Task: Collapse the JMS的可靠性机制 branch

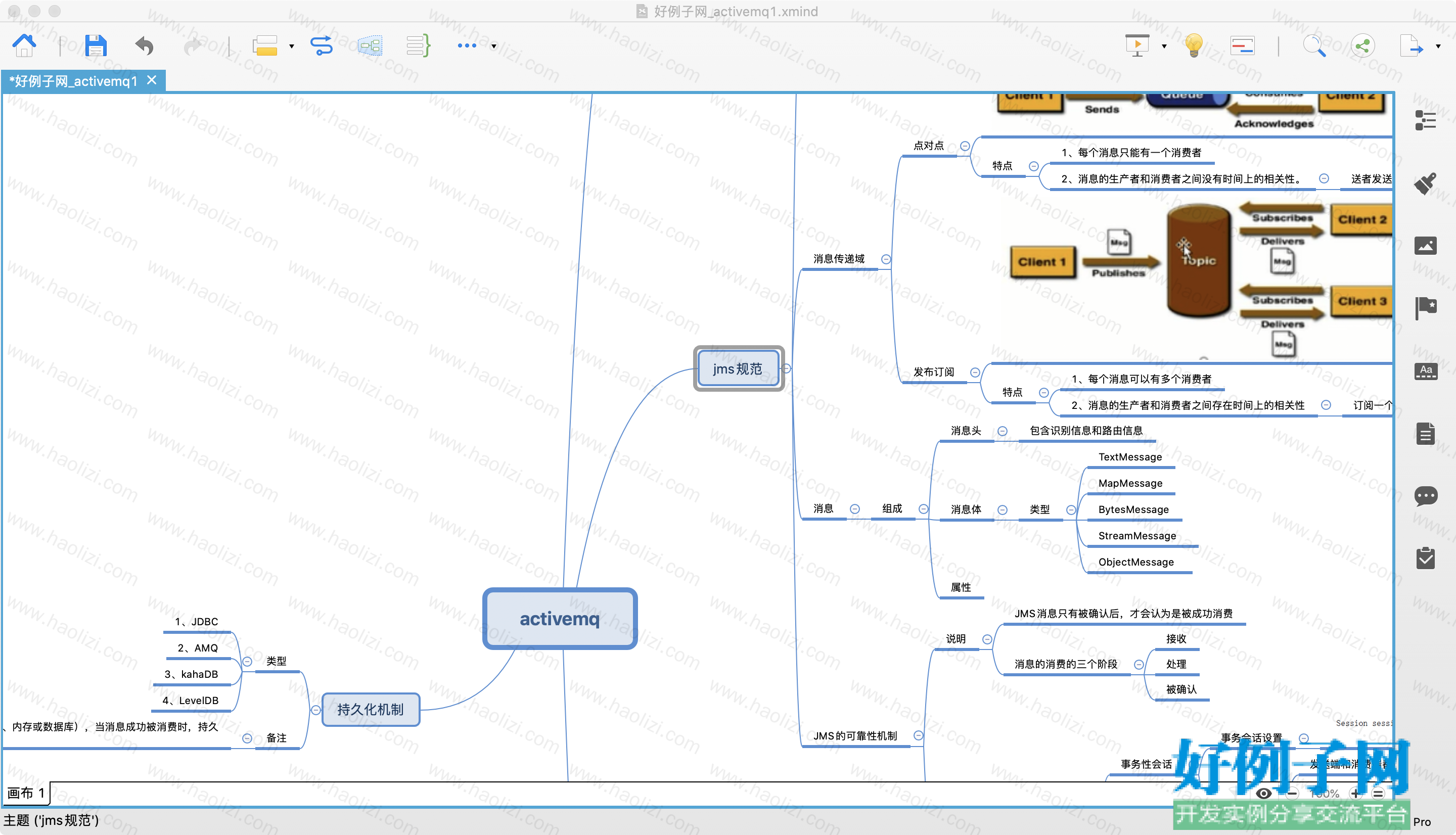Action: point(919,736)
